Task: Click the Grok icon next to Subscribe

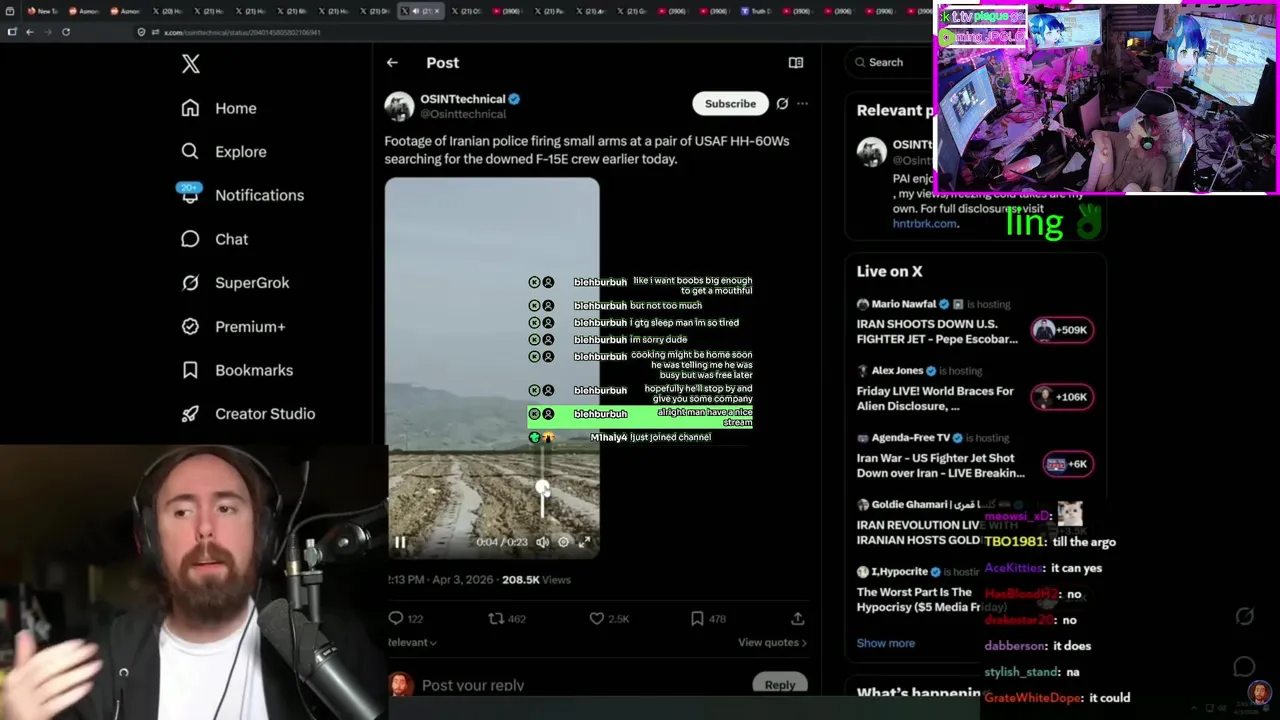Action: [782, 104]
